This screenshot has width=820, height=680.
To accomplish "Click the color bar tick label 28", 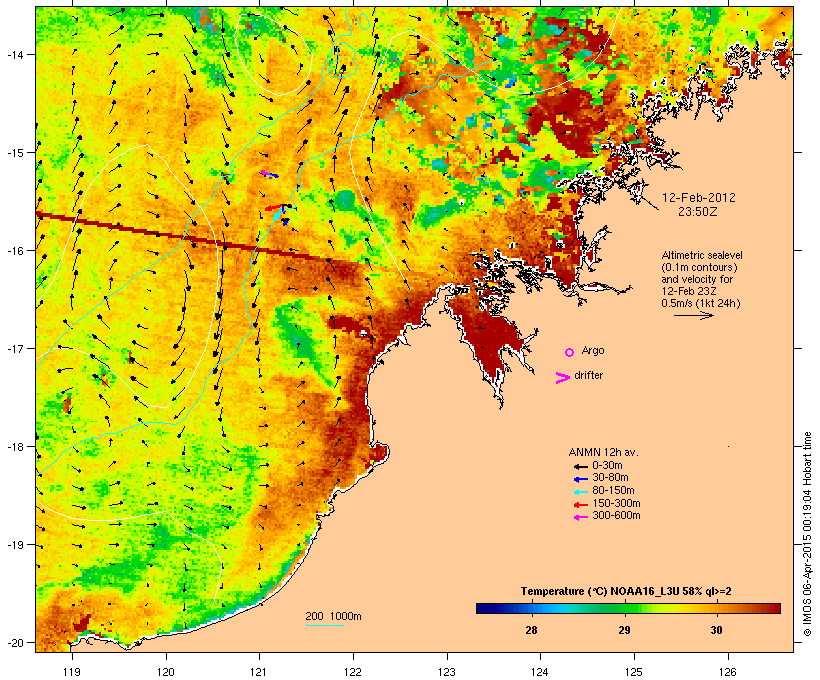I will point(531,630).
